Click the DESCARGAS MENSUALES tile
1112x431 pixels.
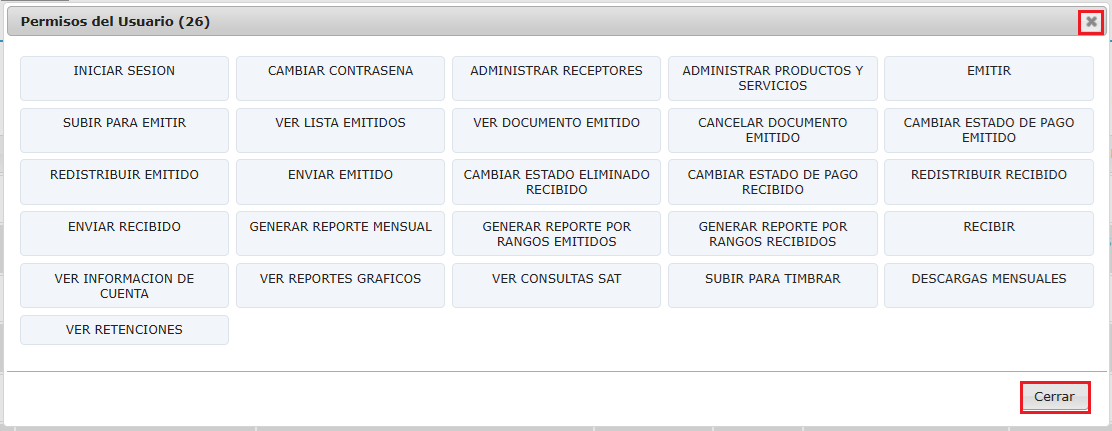[x=989, y=285]
